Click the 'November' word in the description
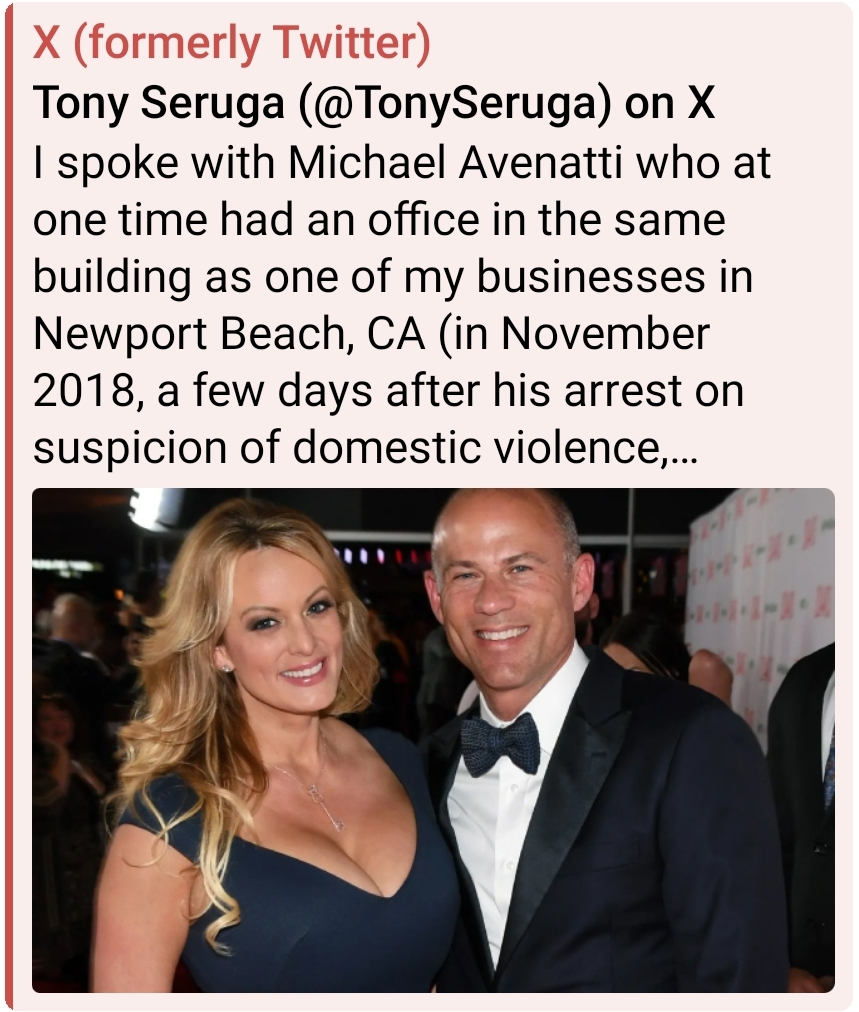 coord(605,334)
